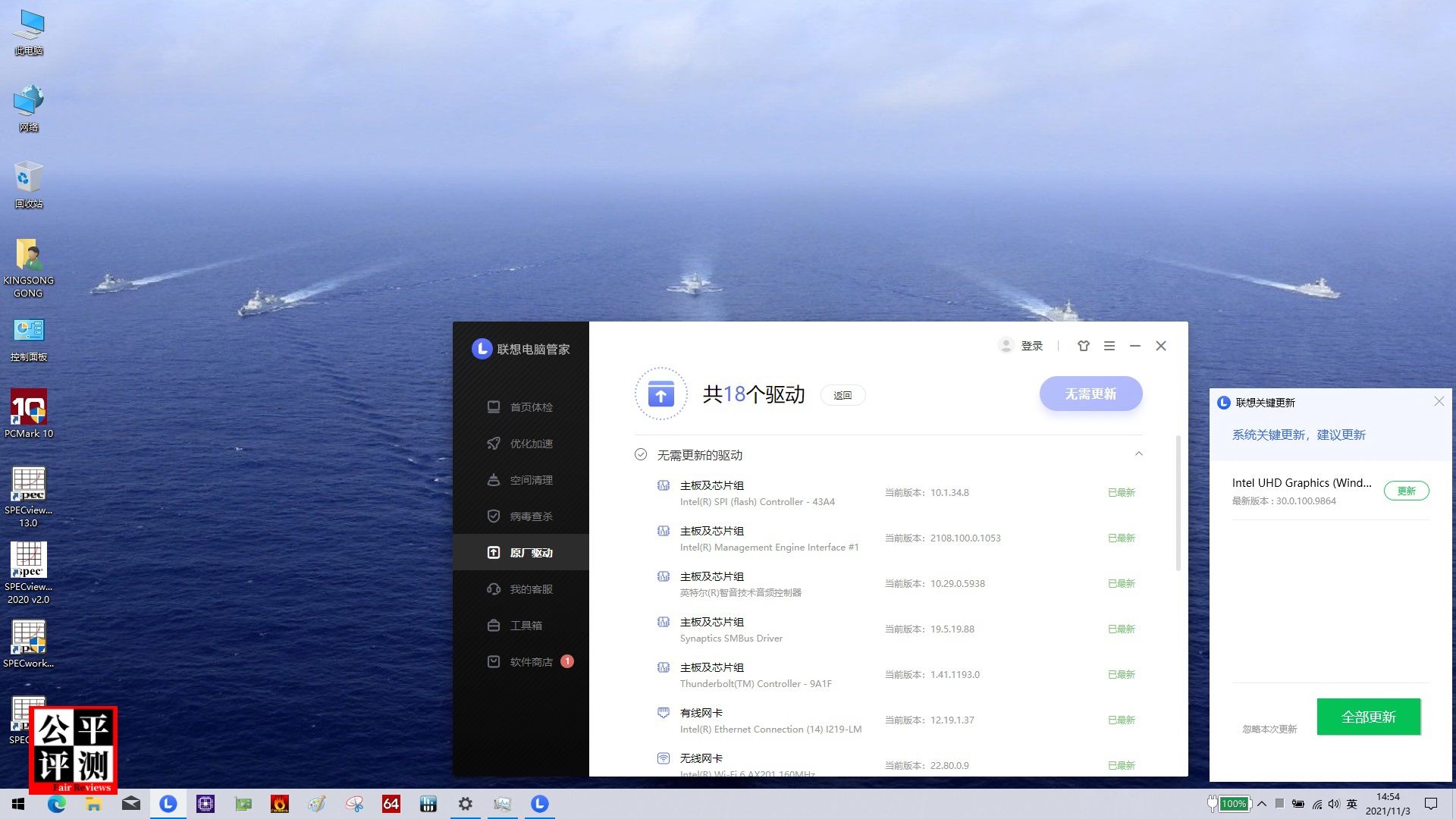The image size is (1456, 819).
Task: Open SPECwork... desktop shortcut
Action: (x=29, y=645)
